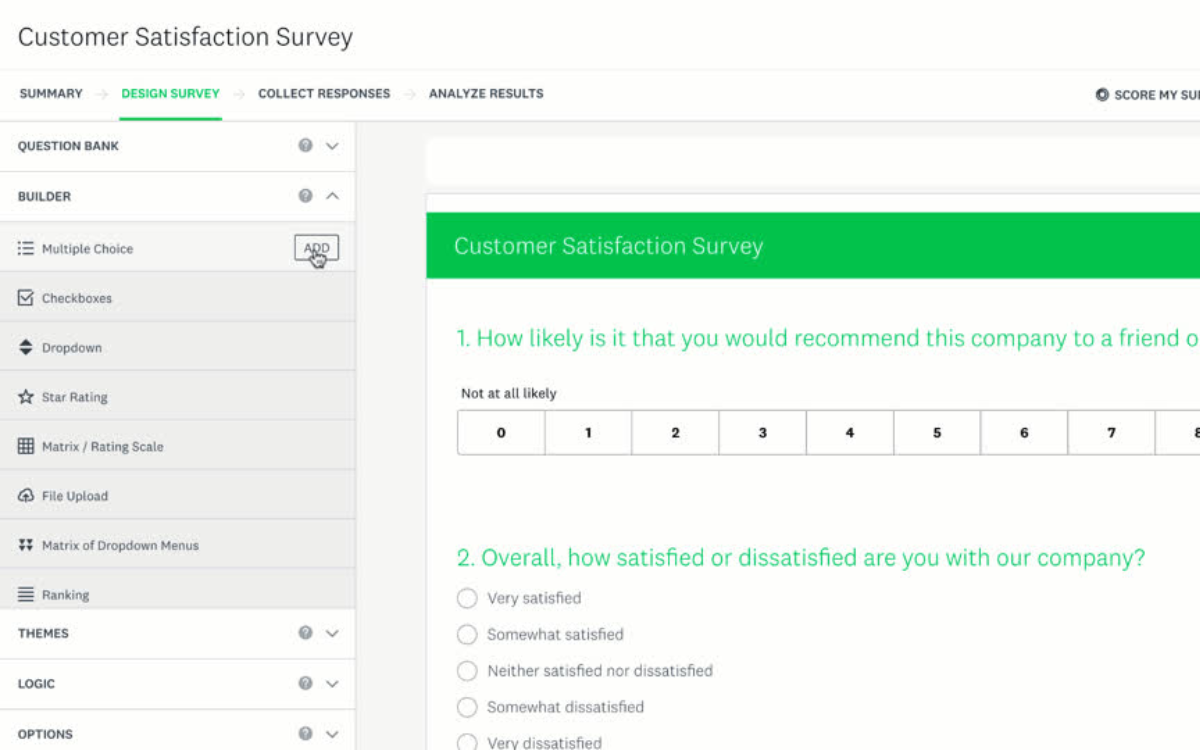Click the Matrix / Rating Scale grid icon
Image resolution: width=1200 pixels, height=750 pixels.
click(26, 447)
